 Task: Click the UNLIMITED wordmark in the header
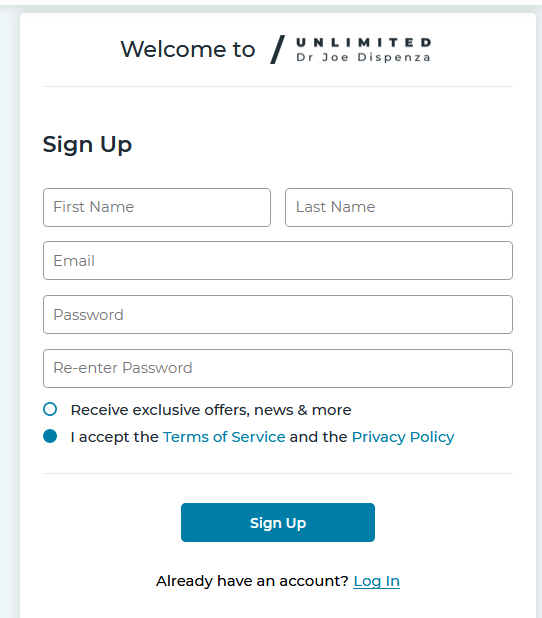click(x=363, y=42)
